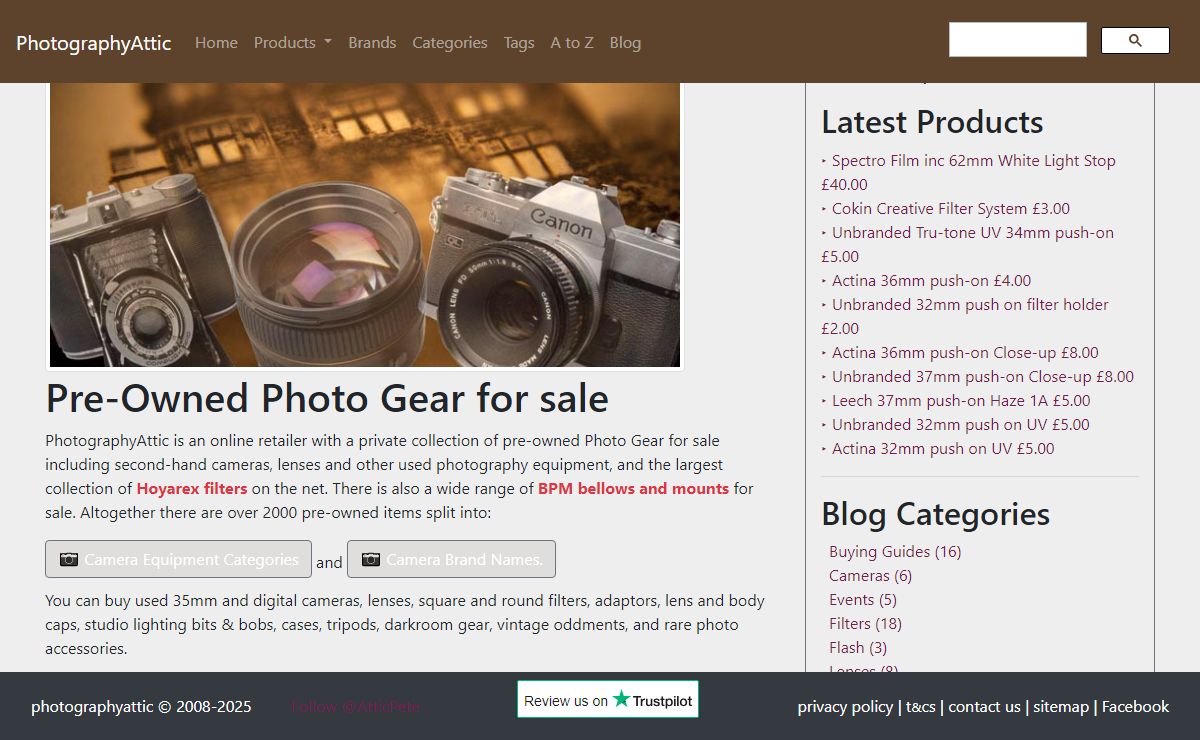Image resolution: width=1200 pixels, height=740 pixels.
Task: Open Unbranded Tru-tone UV 34mm push-on
Action: [x=967, y=244]
